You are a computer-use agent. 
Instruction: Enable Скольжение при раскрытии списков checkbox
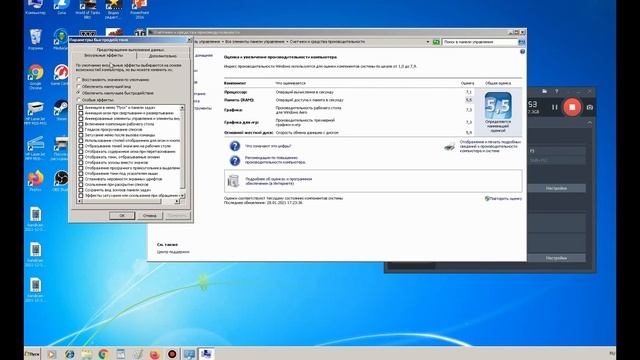coord(81,184)
